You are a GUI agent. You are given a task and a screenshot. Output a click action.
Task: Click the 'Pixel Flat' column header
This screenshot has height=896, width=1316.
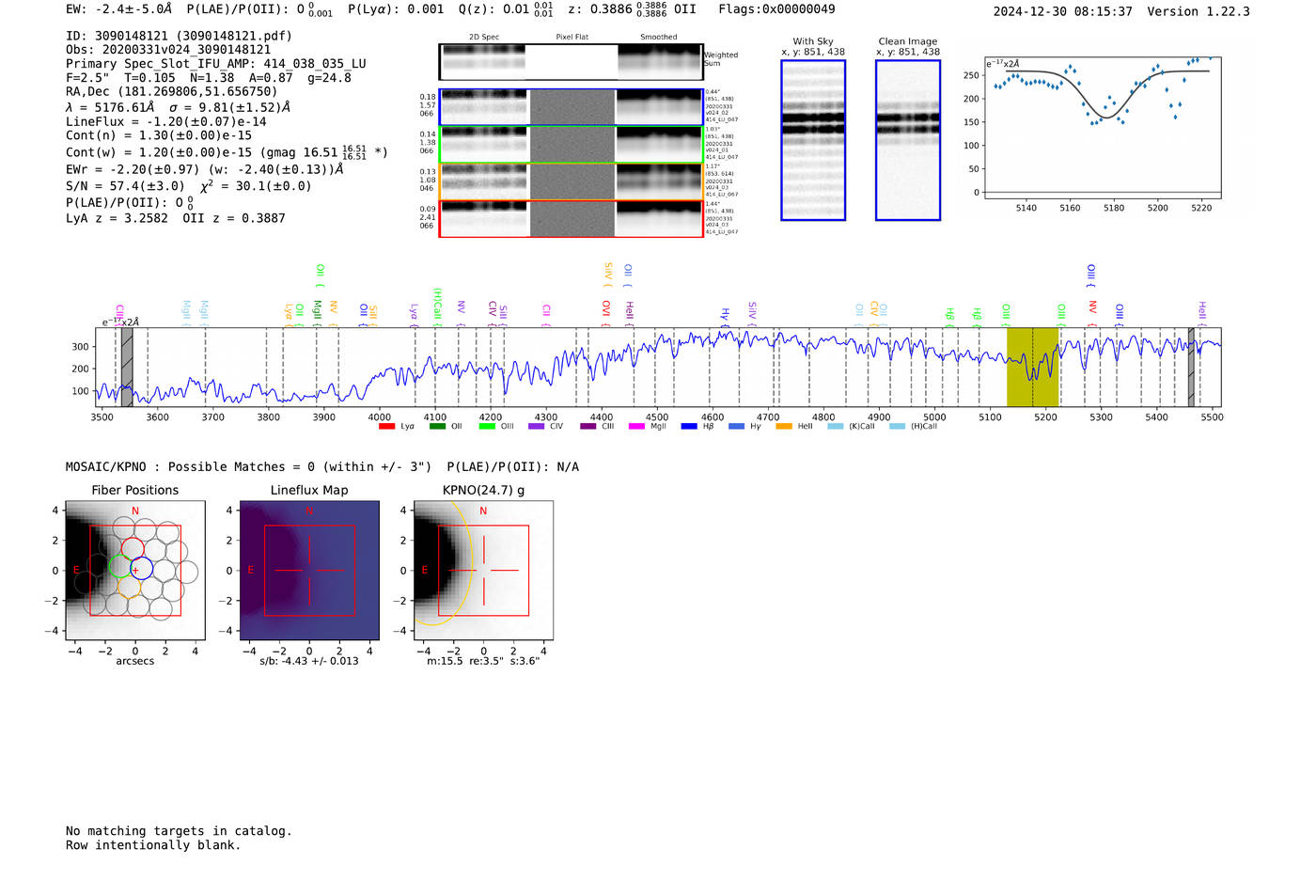[572, 38]
